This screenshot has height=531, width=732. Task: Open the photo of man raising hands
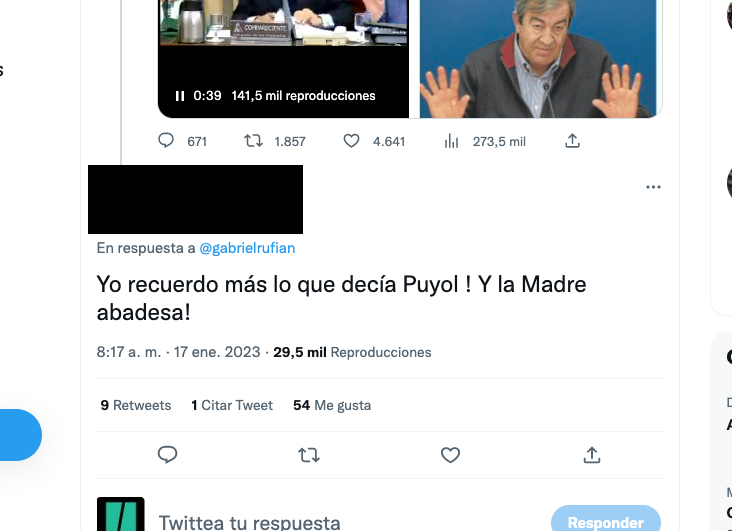tap(538, 59)
